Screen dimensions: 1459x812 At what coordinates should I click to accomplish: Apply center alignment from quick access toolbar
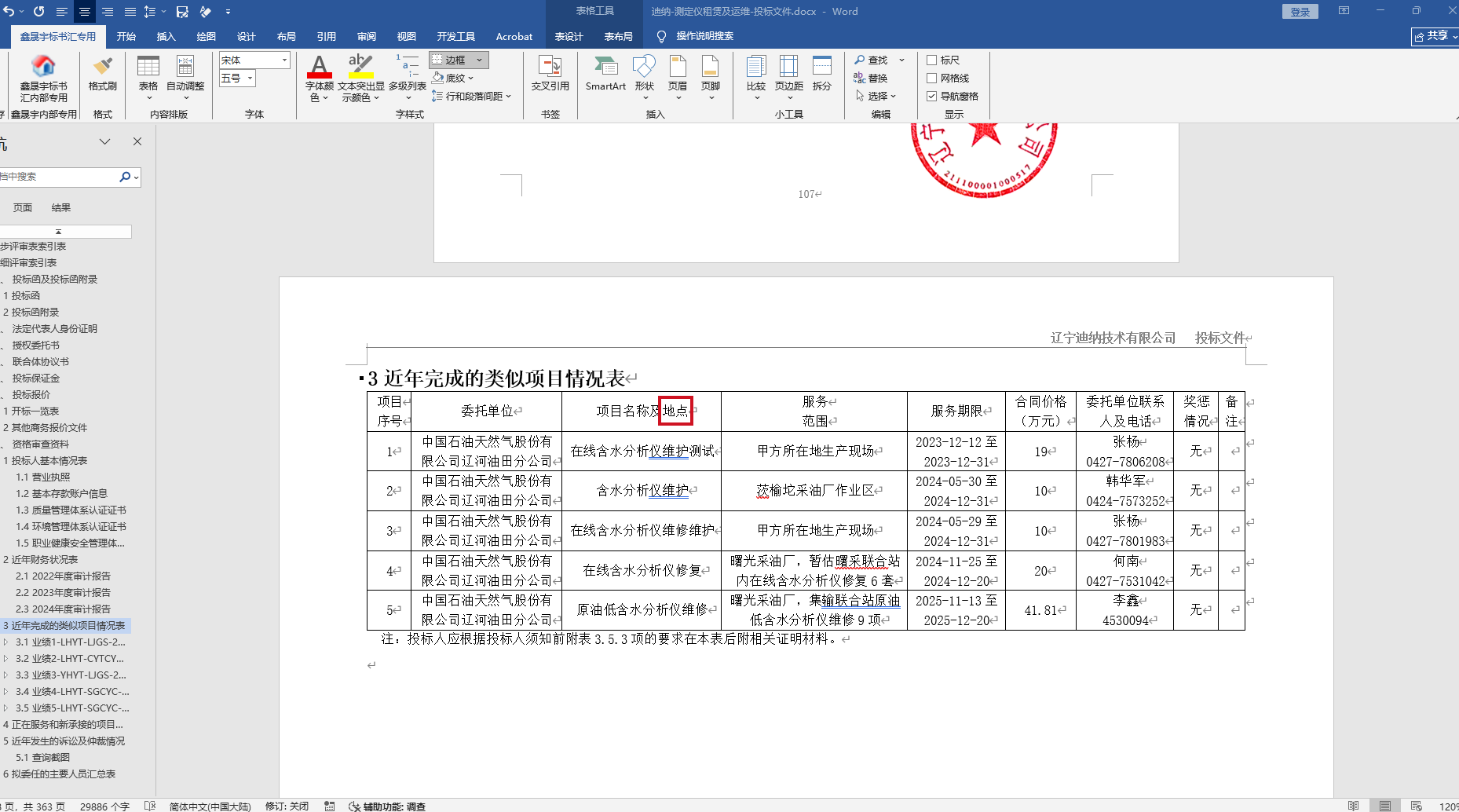(x=84, y=12)
